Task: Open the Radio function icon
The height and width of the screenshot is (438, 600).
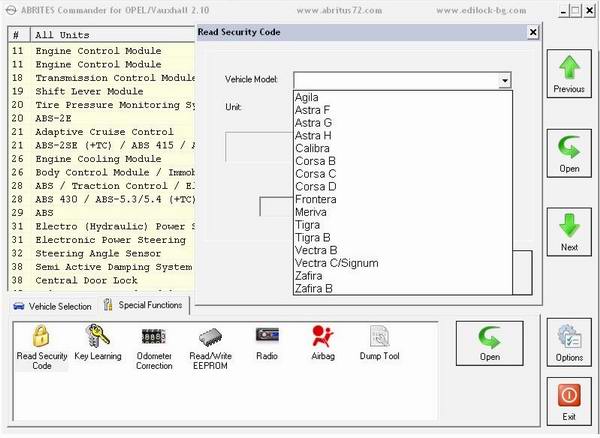Action: 267,335
